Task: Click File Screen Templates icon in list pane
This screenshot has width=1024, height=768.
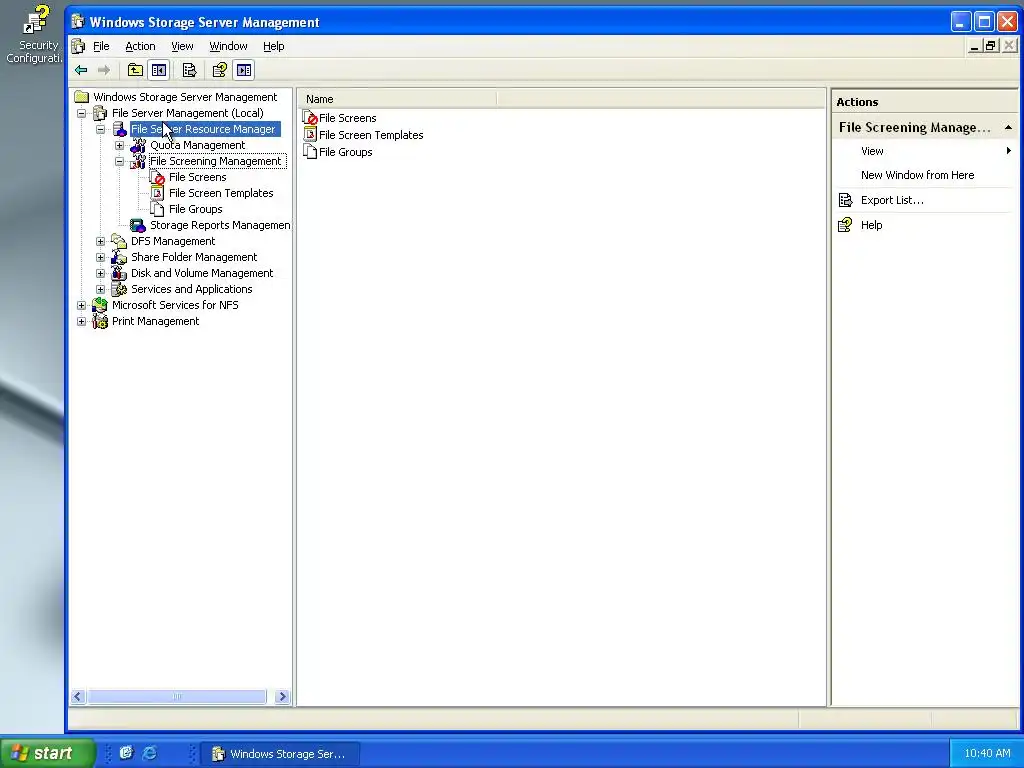Action: click(310, 135)
